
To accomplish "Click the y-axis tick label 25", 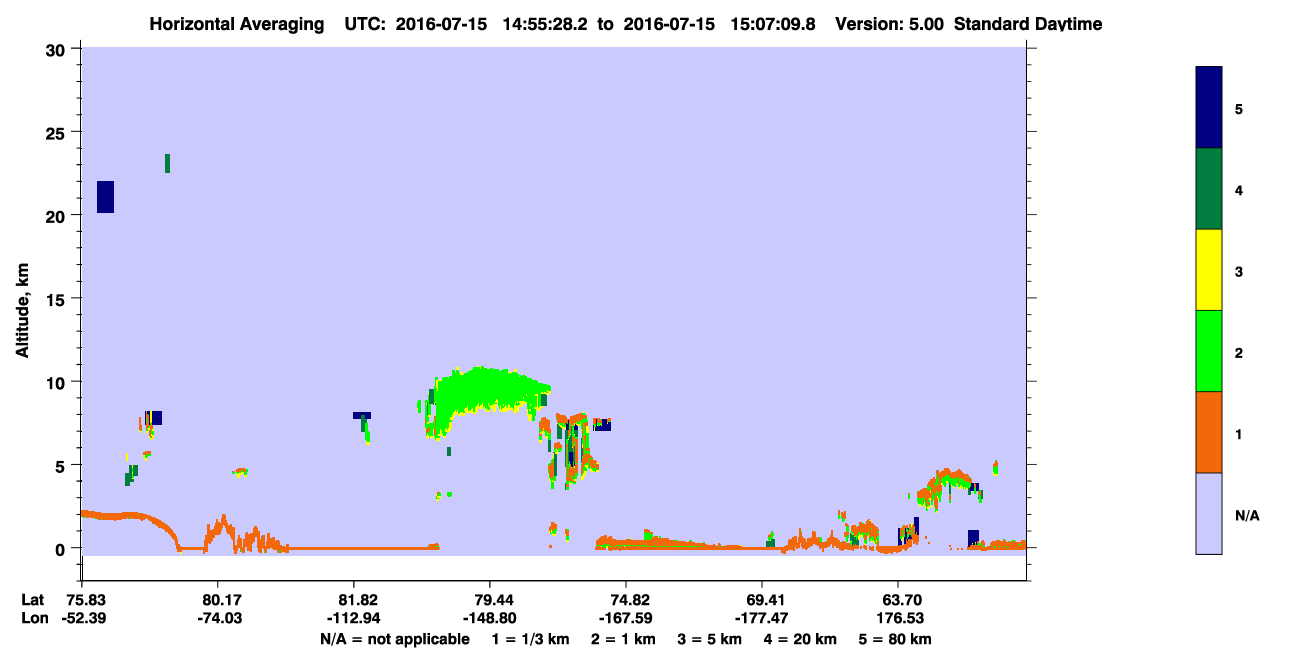I will [57, 132].
